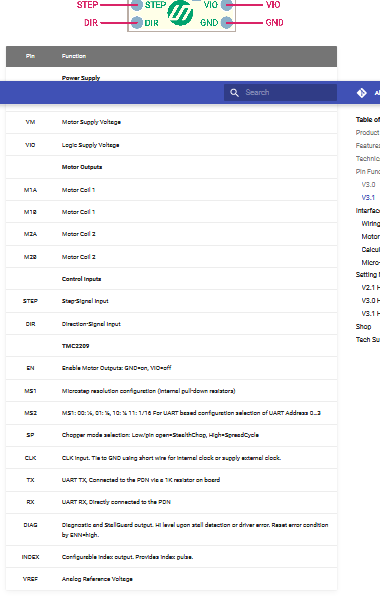This screenshot has width=380, height=604.
Task: Select the Interface section in contents
Action: coord(368,211)
